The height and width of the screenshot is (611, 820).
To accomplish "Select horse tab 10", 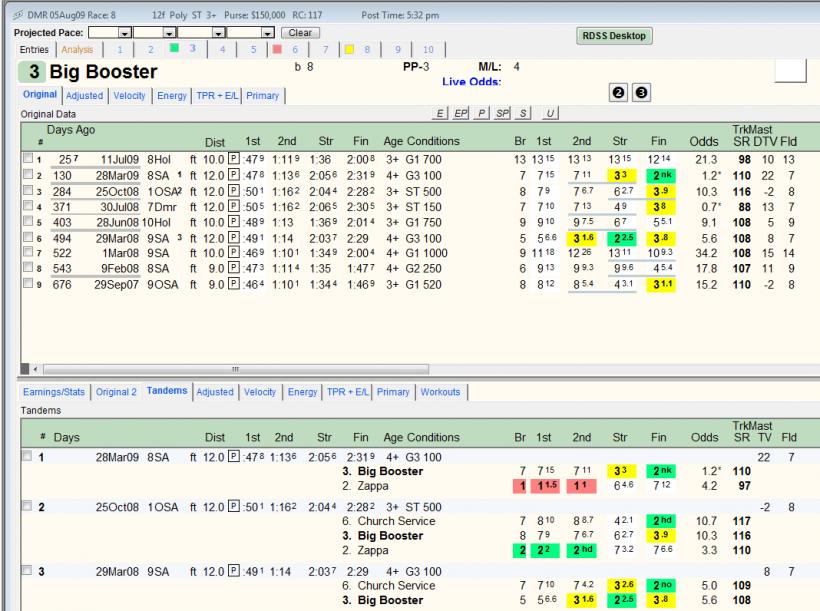I will pos(428,50).
